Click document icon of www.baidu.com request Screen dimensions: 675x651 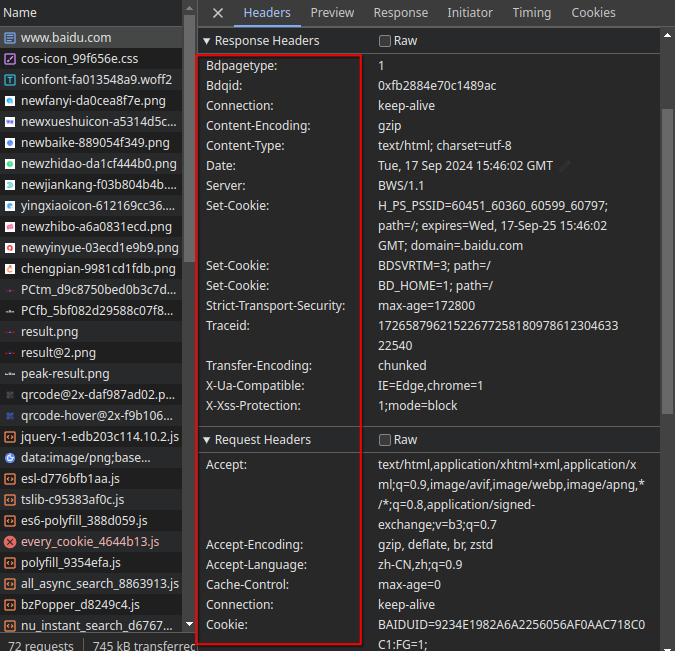(10, 38)
